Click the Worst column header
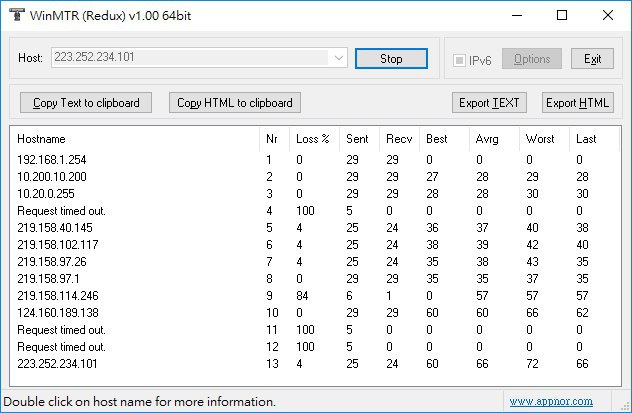This screenshot has height=413, width=632. point(538,139)
